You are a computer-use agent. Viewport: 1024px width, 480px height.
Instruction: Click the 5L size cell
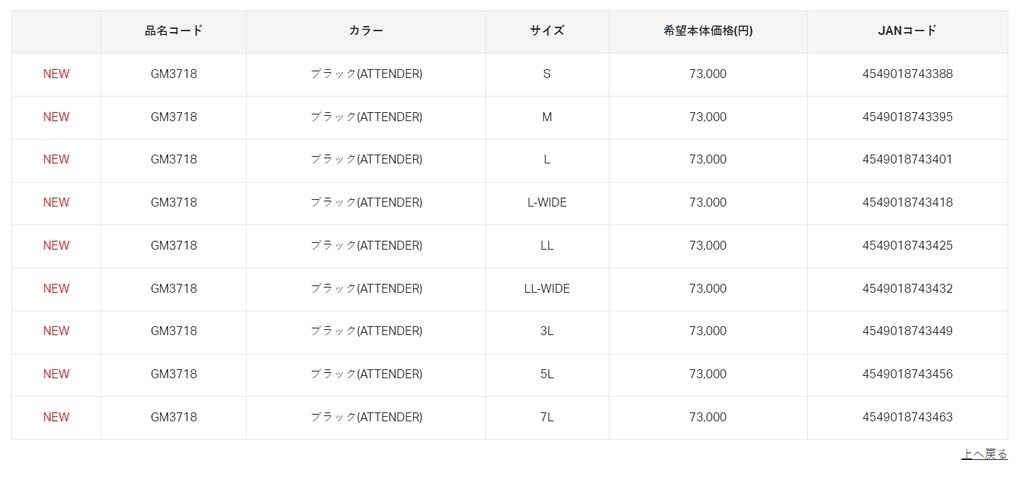[547, 374]
